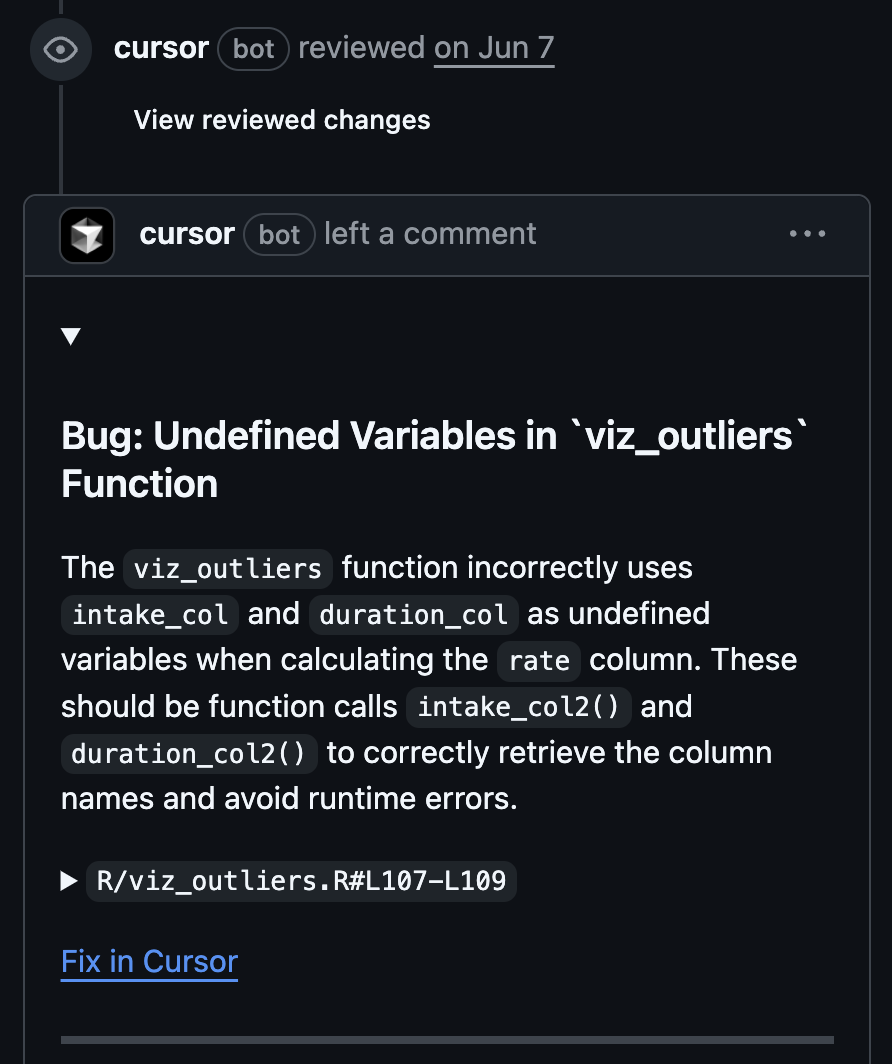The width and height of the screenshot is (892, 1064).
Task: Click the eye review icon in timeline
Action: coord(61,49)
